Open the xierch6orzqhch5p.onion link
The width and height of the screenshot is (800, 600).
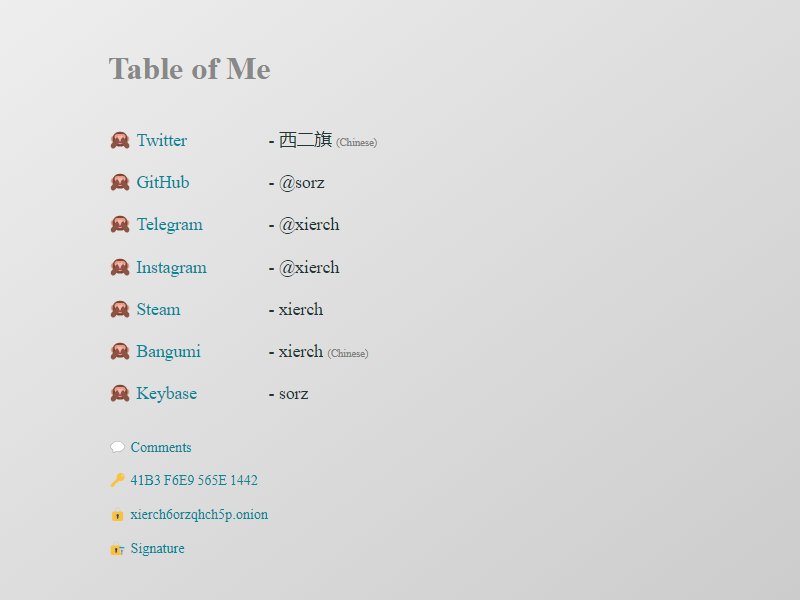coord(199,514)
